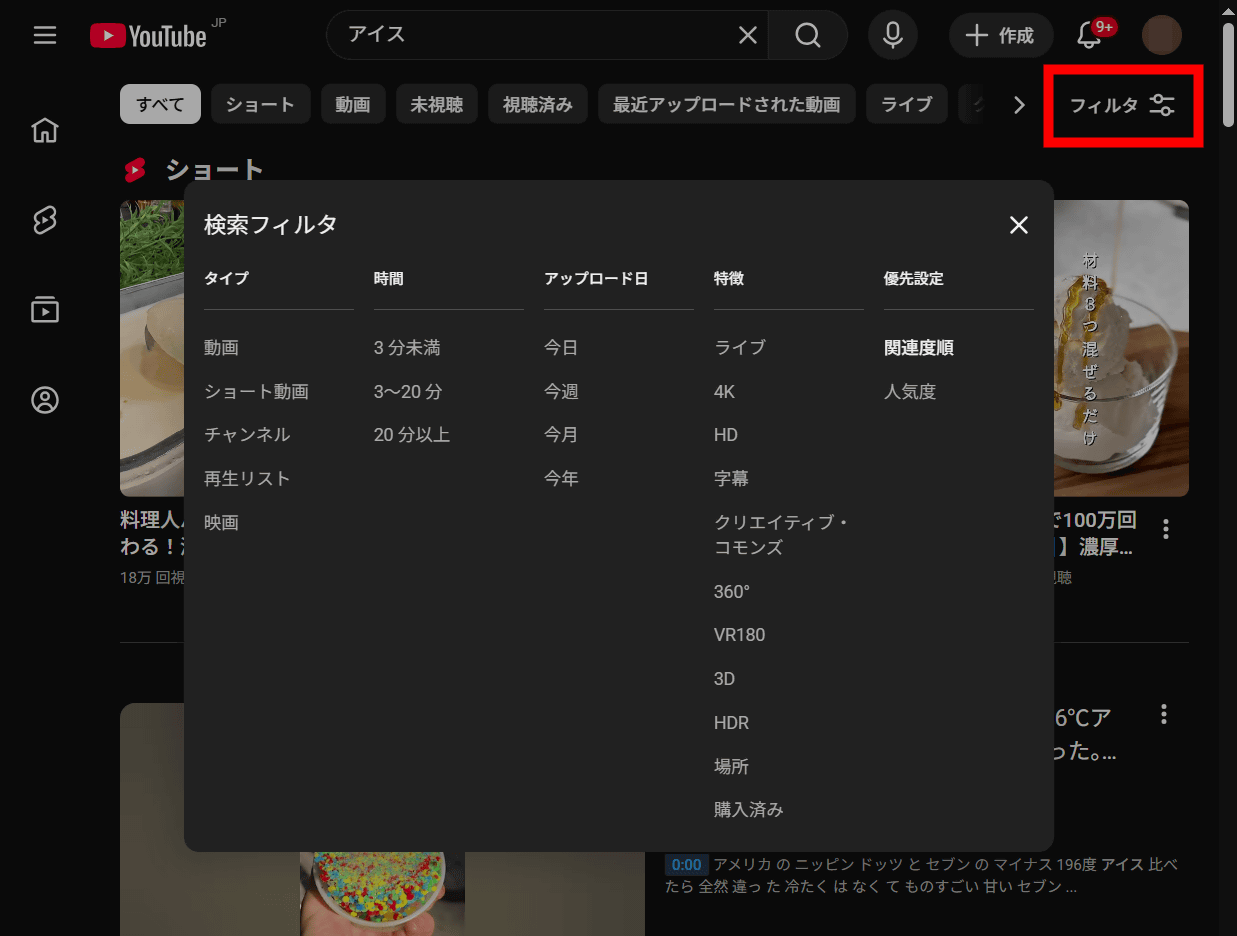Run search with magnifier button
The width and height of the screenshot is (1237, 936).
click(807, 36)
